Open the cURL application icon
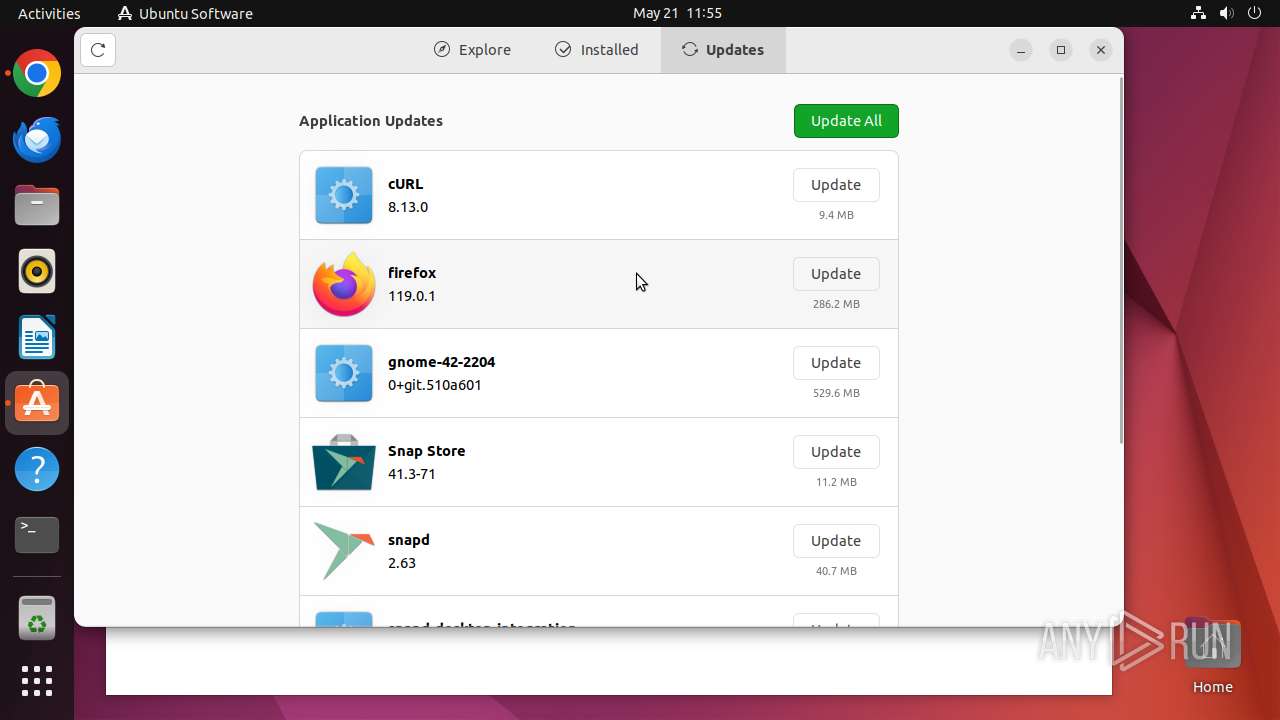The image size is (1280, 720). 344,195
